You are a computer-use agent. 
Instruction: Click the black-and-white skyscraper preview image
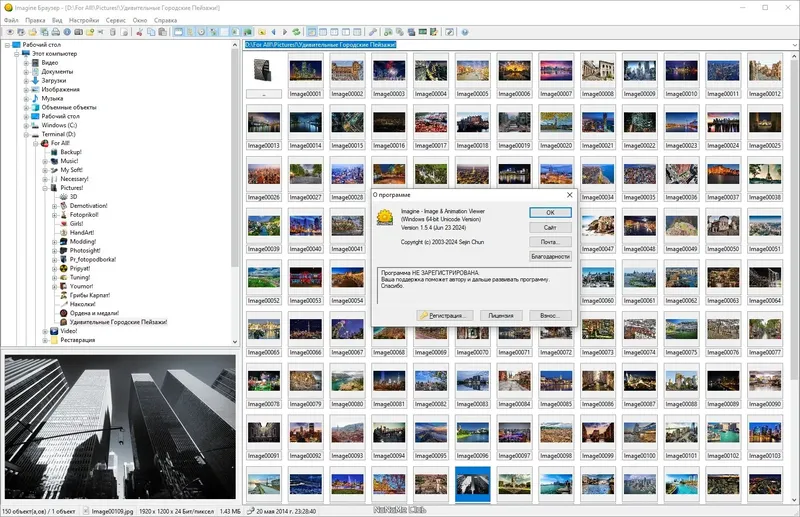point(120,427)
